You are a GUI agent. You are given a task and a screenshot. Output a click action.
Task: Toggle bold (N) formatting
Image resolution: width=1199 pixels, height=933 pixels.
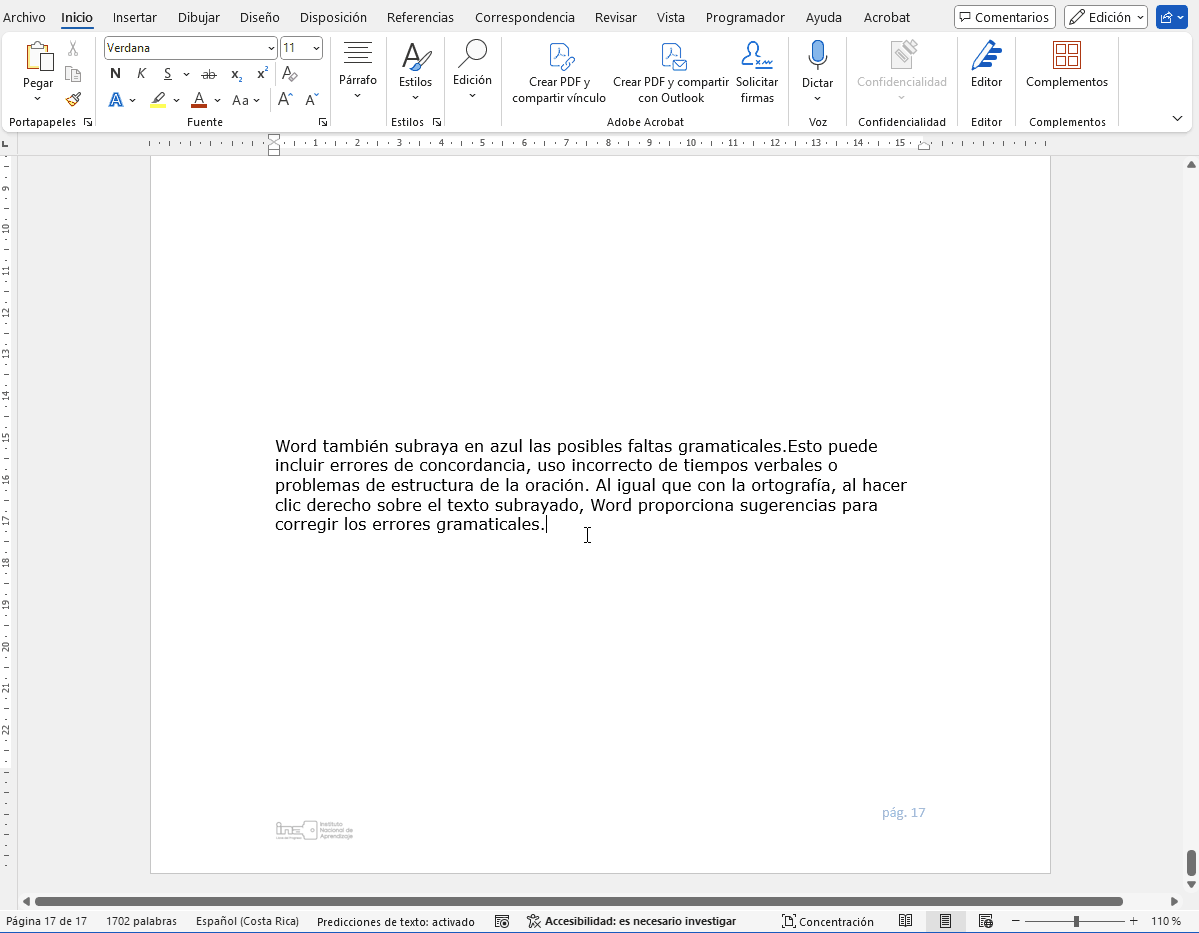[x=115, y=74]
